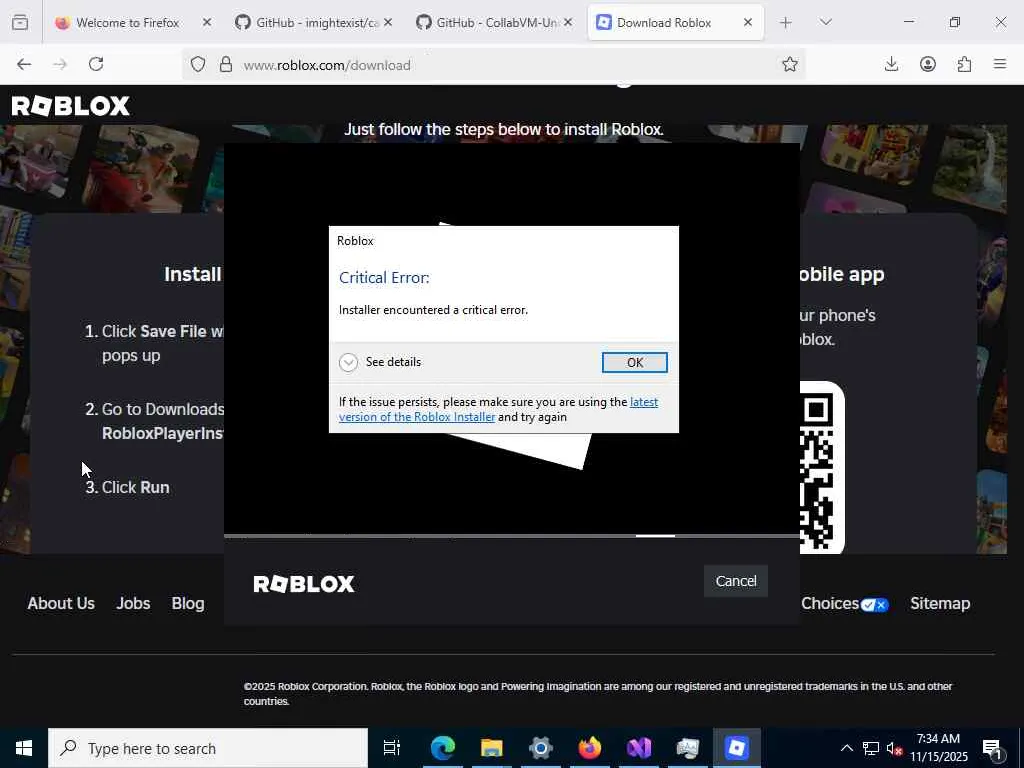The width and height of the screenshot is (1024, 768).
Task: Open the Extensions puzzle icon
Action: coord(964,64)
